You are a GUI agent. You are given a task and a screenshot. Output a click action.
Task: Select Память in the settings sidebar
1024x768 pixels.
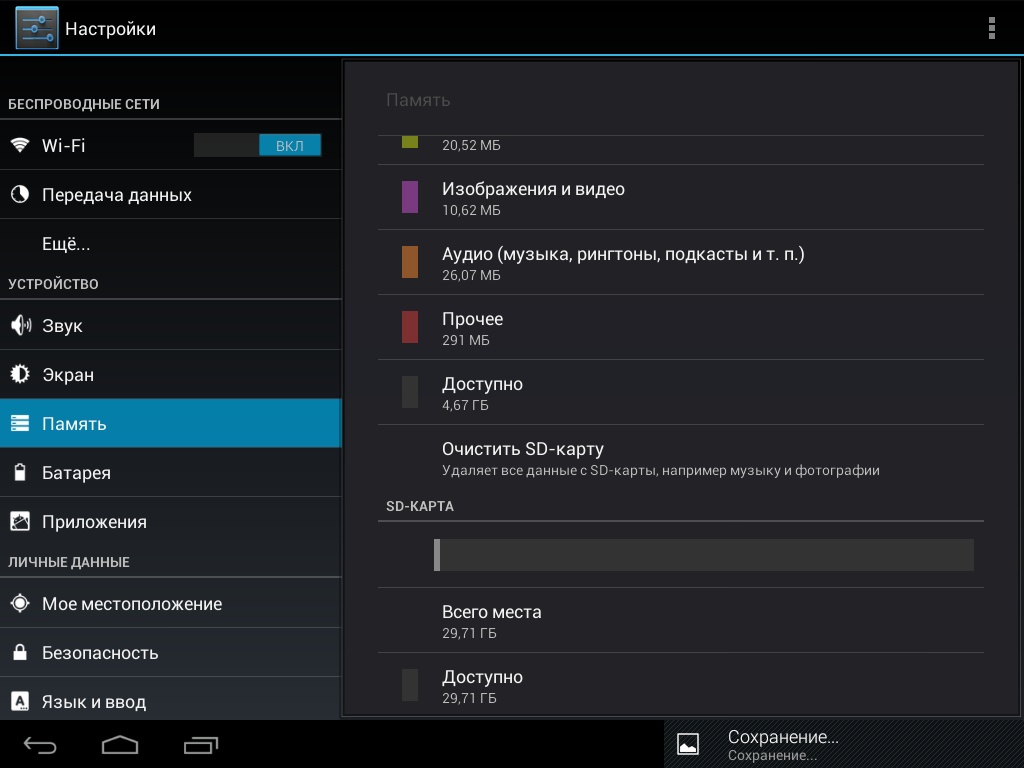tap(170, 424)
